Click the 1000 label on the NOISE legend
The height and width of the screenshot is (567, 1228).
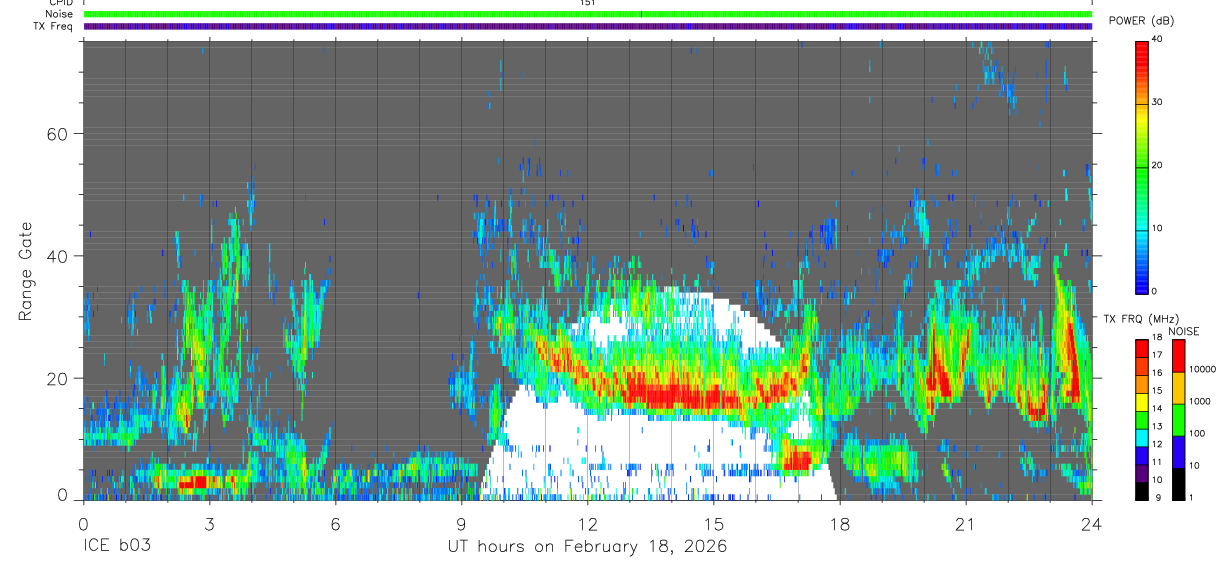coord(1201,401)
